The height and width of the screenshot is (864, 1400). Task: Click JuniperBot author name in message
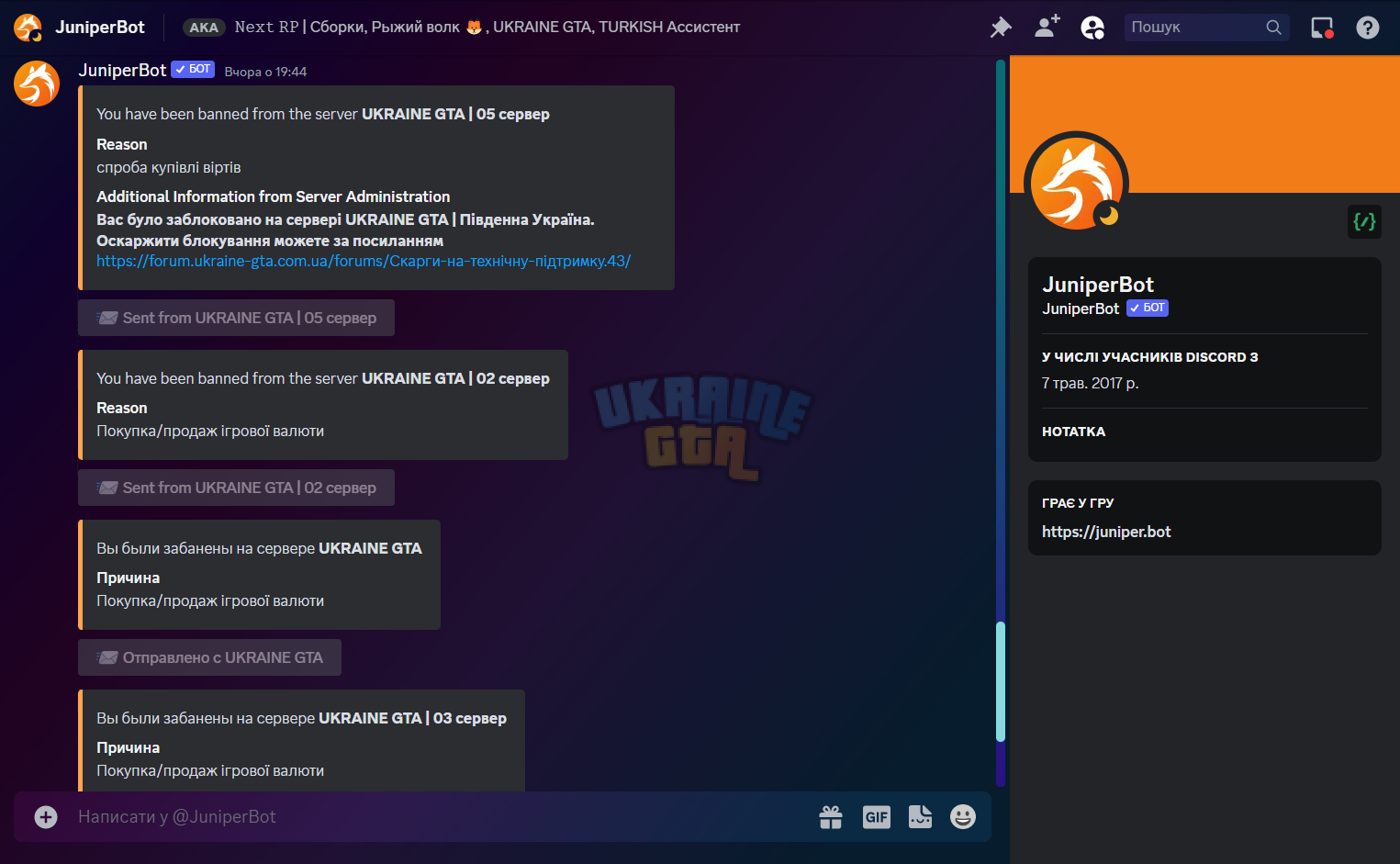pyautogui.click(x=122, y=71)
